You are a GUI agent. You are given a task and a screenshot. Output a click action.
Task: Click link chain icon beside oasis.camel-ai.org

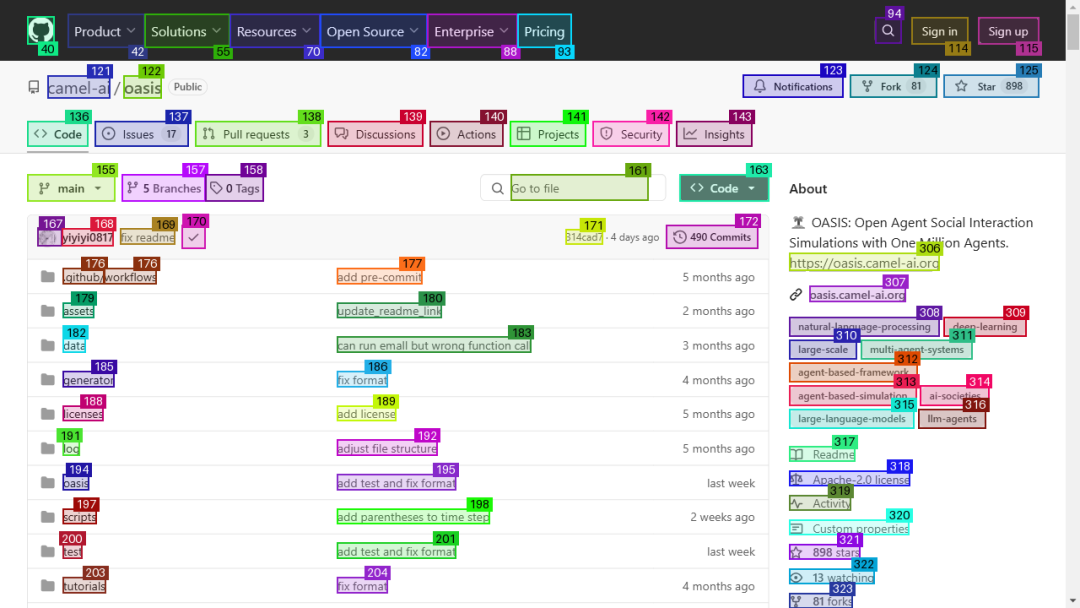[x=796, y=295]
